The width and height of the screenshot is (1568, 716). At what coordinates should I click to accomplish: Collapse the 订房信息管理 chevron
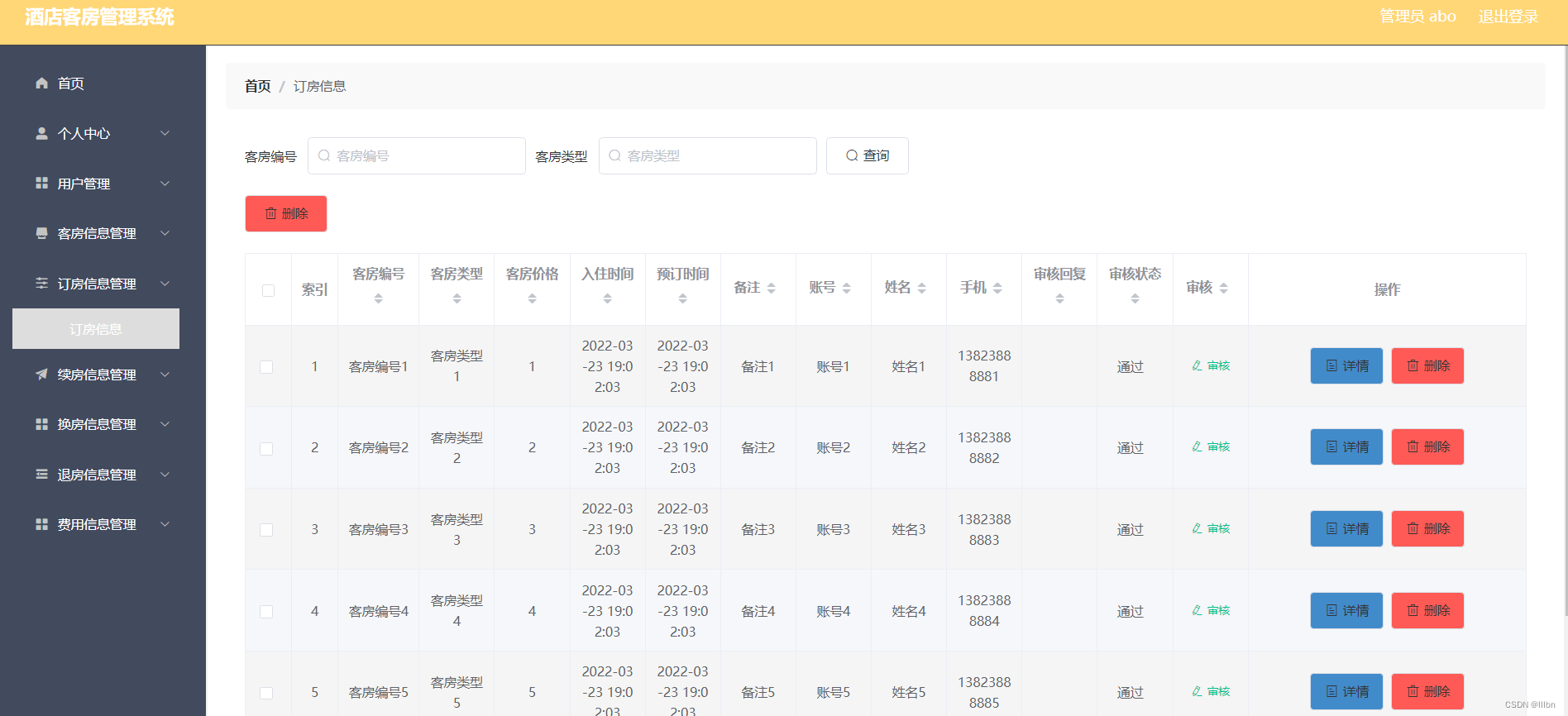[165, 284]
